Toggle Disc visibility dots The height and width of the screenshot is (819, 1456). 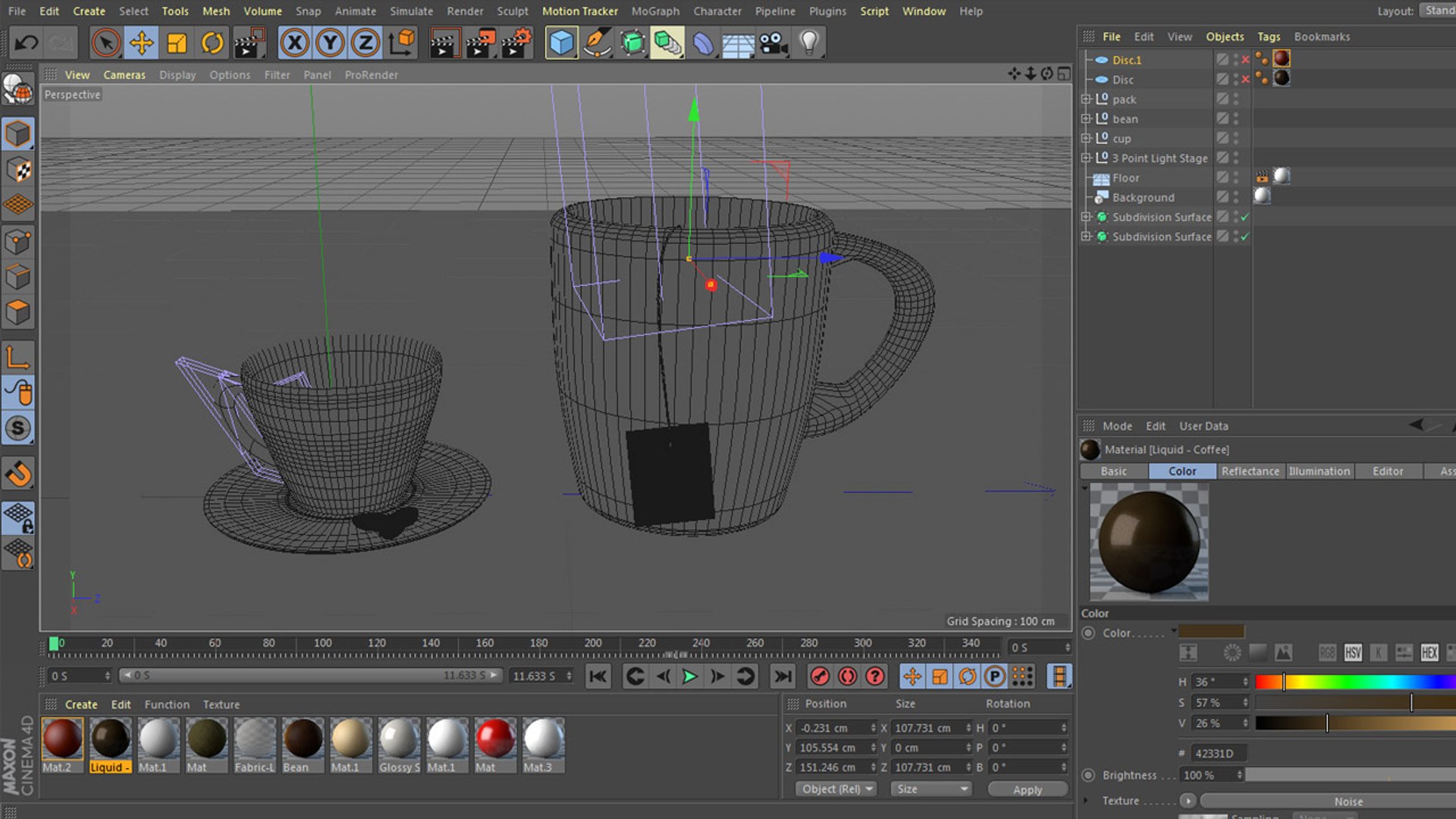1235,79
